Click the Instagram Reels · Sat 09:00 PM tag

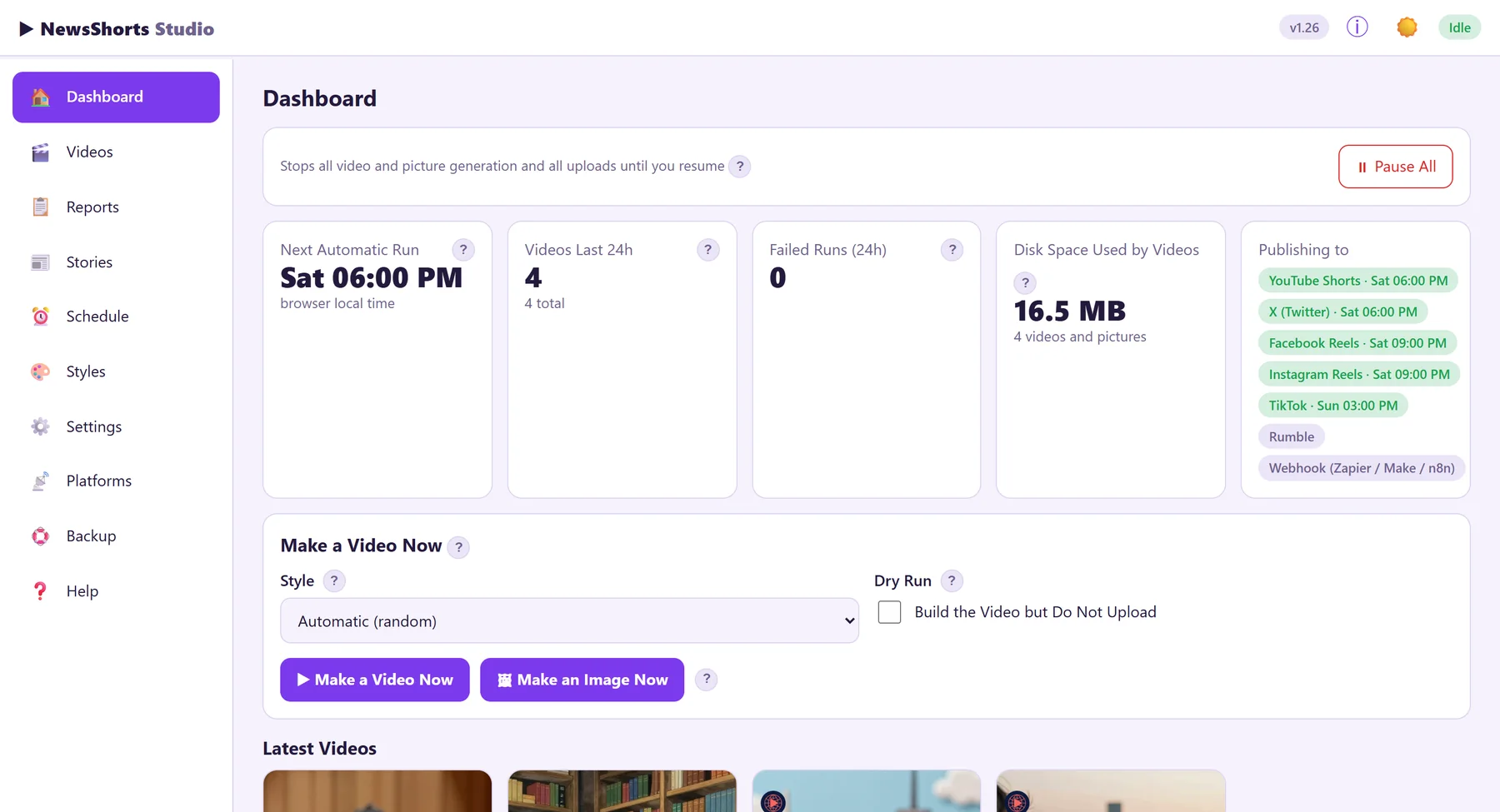pos(1359,375)
